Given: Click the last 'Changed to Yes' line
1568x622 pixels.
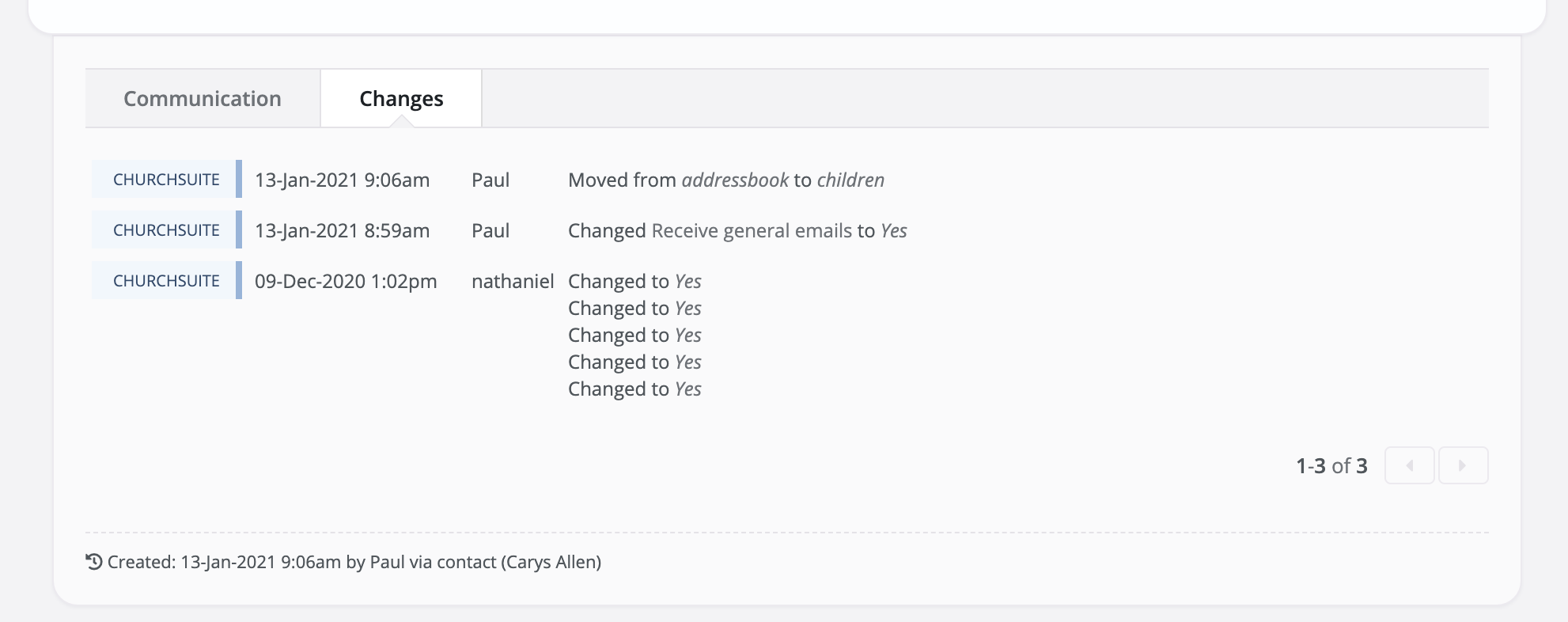Looking at the screenshot, I should point(634,389).
